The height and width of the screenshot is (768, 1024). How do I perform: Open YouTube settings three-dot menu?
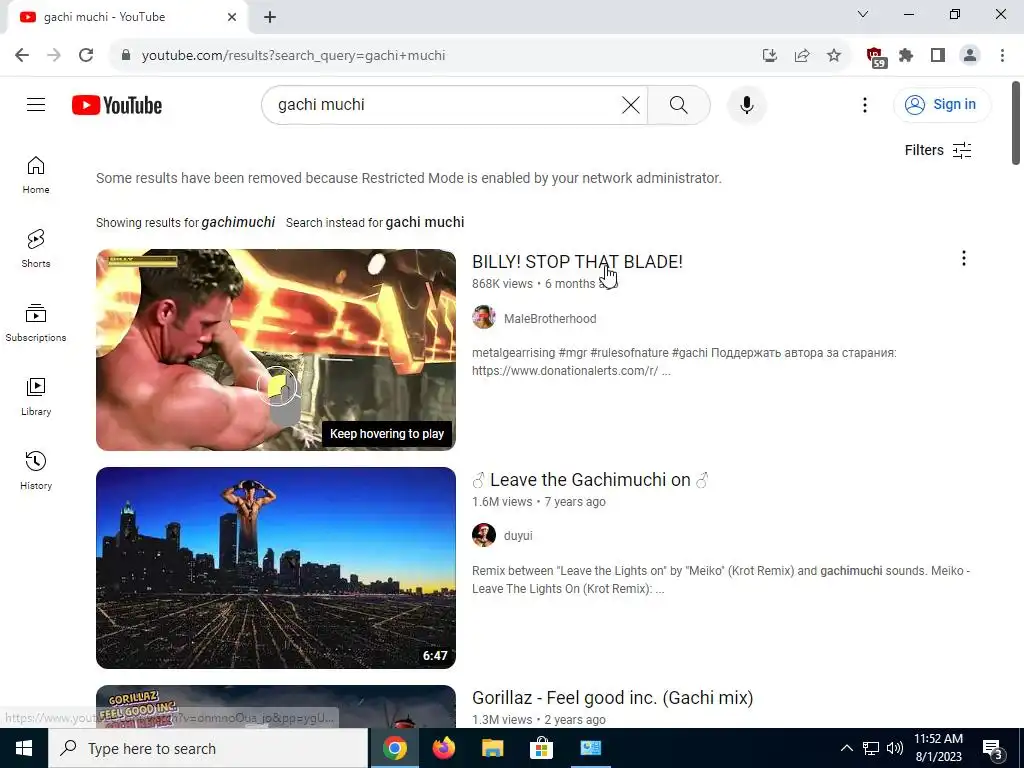tap(865, 104)
